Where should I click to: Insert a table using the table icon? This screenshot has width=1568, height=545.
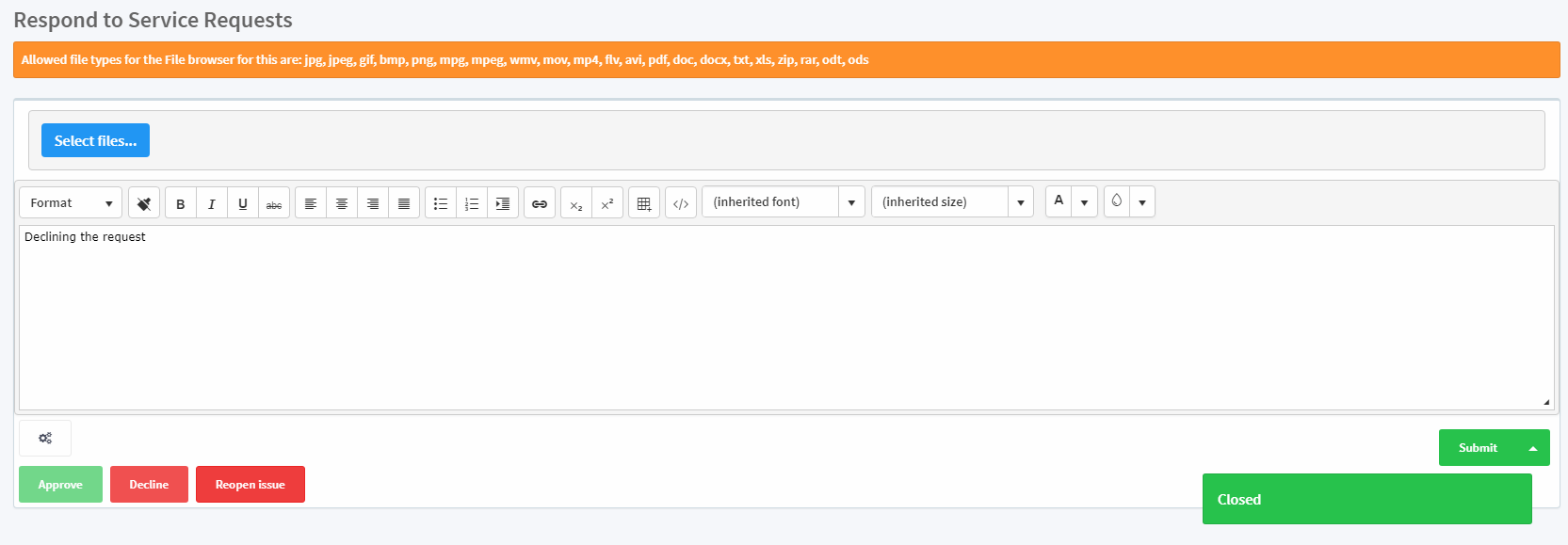[644, 203]
